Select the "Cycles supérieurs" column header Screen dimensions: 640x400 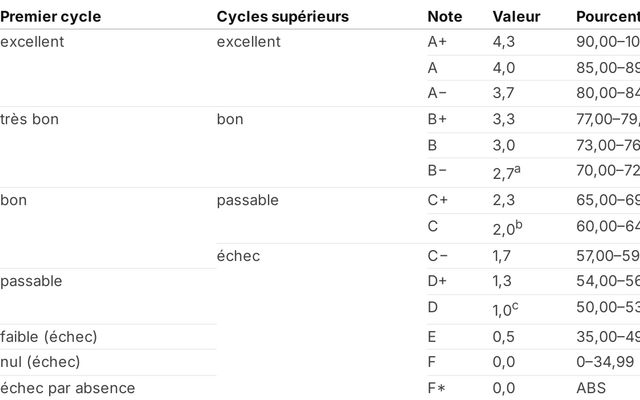point(282,17)
